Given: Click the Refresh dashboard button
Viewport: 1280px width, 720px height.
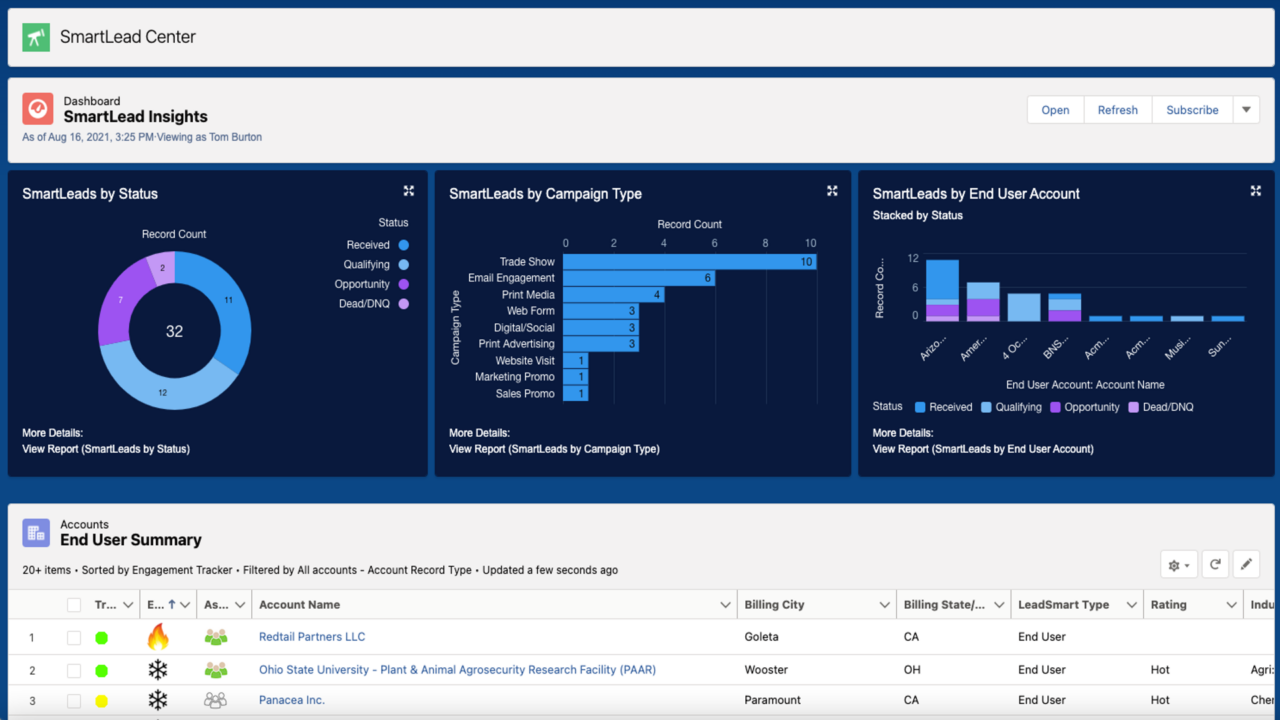Looking at the screenshot, I should click(x=1118, y=110).
